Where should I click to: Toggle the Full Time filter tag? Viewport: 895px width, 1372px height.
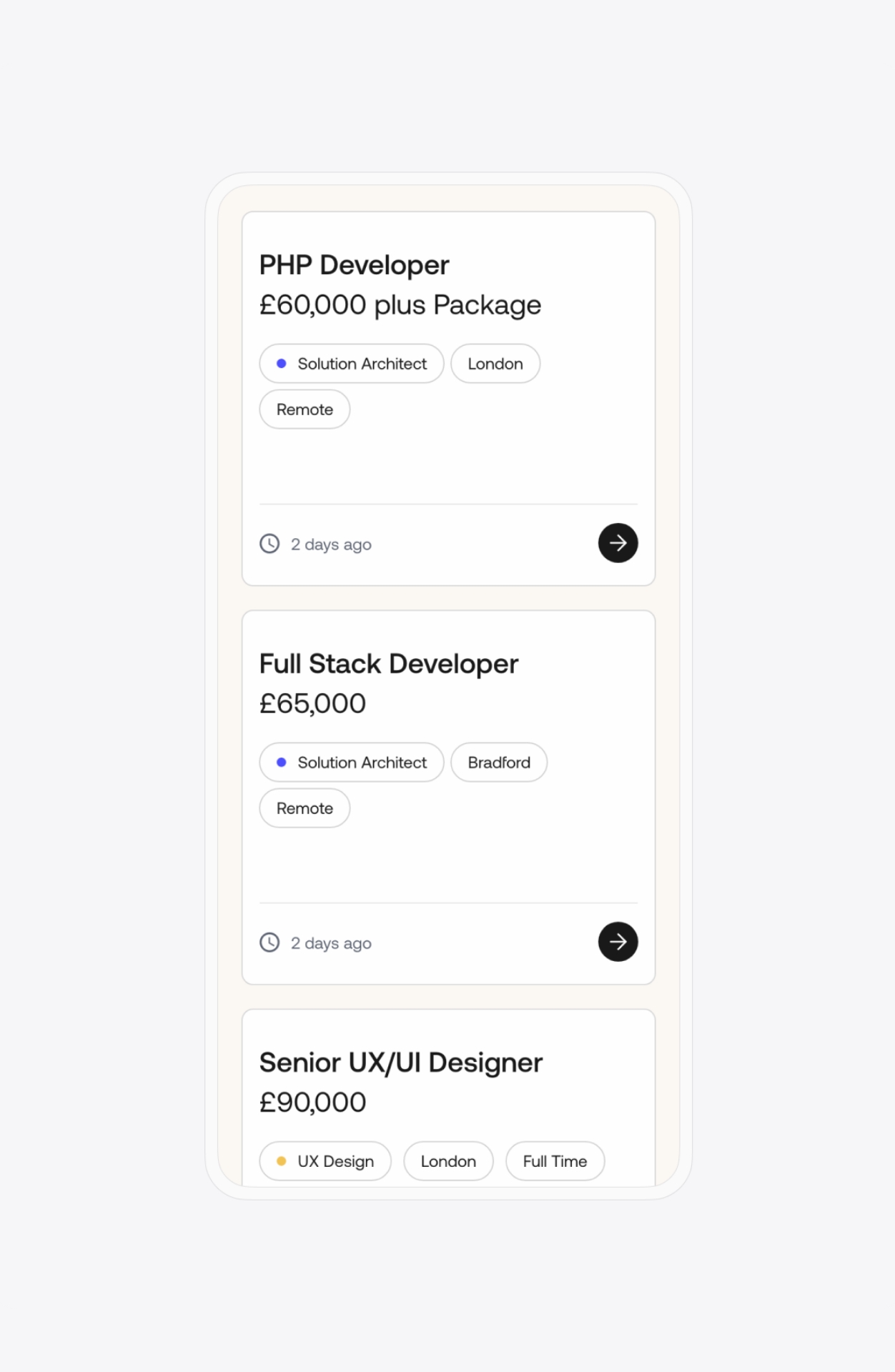(x=555, y=1161)
